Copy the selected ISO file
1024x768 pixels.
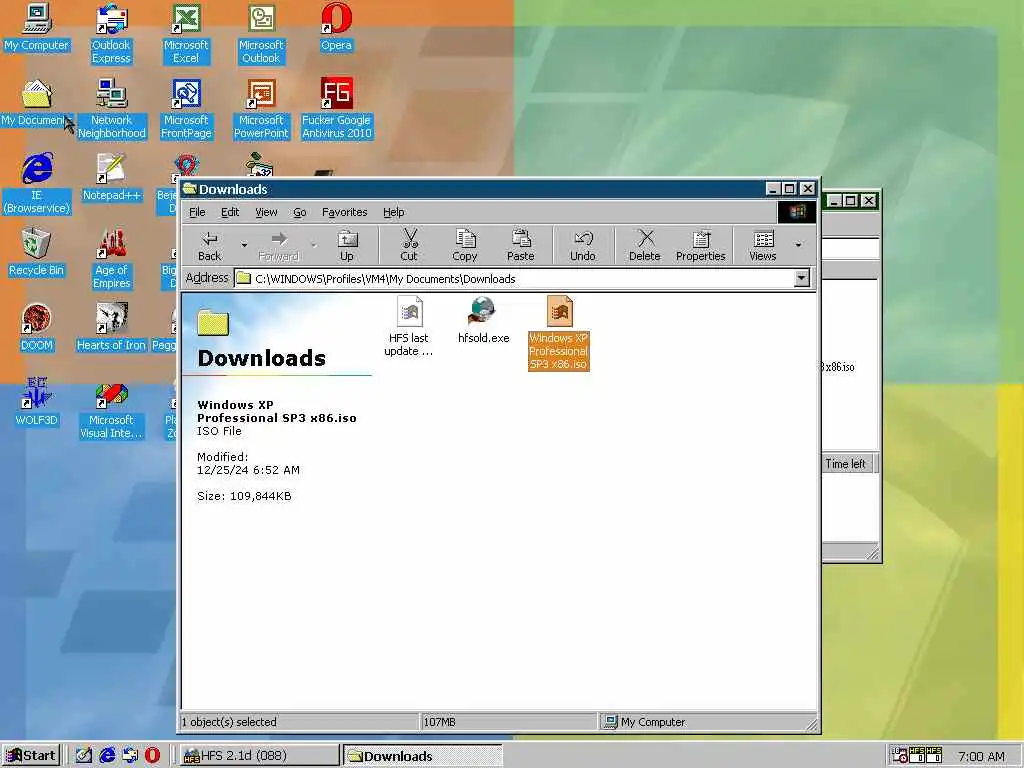pos(465,246)
